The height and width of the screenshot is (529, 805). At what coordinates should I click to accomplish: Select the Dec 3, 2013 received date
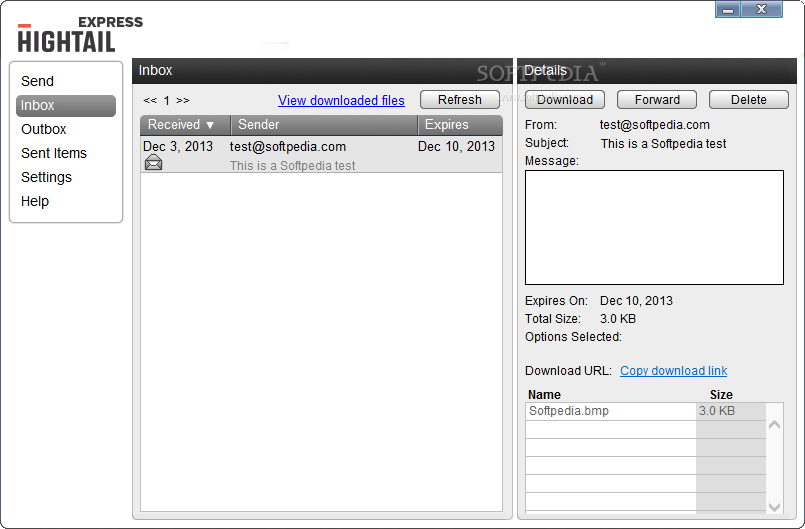pos(178,146)
